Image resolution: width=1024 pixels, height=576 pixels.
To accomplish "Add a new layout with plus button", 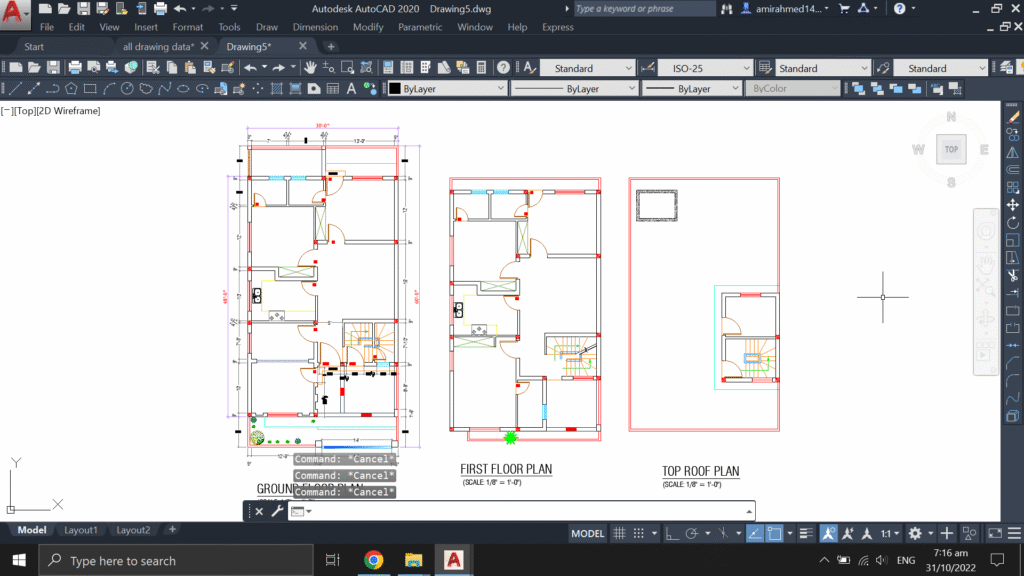I will [x=172, y=530].
